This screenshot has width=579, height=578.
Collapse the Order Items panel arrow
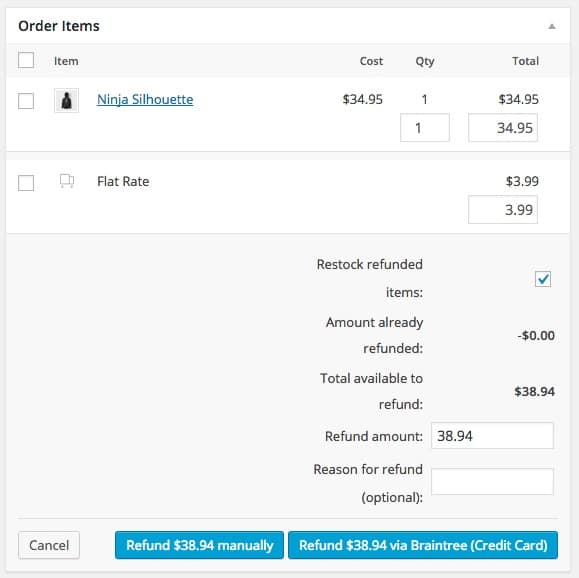tap(552, 26)
